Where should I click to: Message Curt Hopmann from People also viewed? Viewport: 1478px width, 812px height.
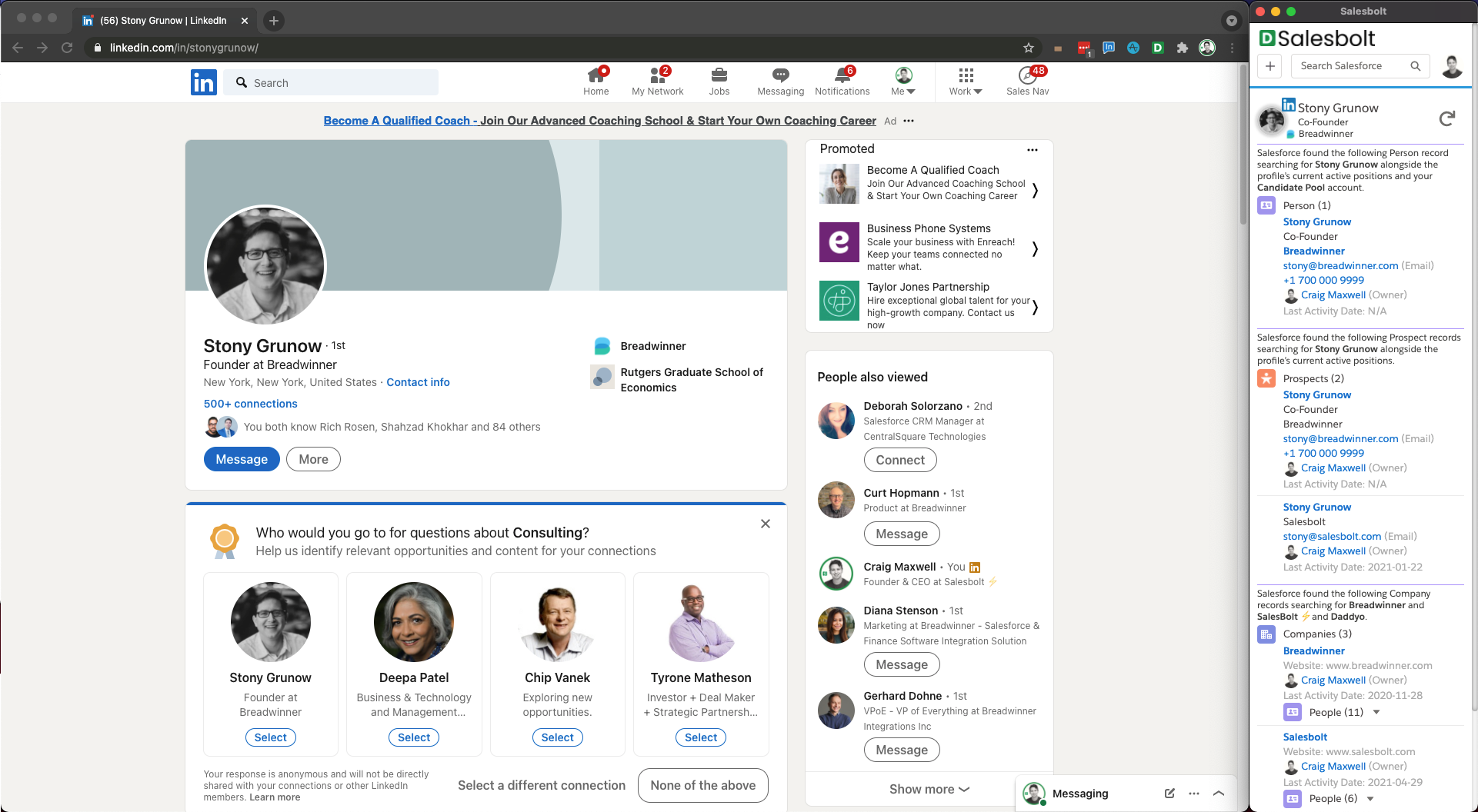coord(901,533)
